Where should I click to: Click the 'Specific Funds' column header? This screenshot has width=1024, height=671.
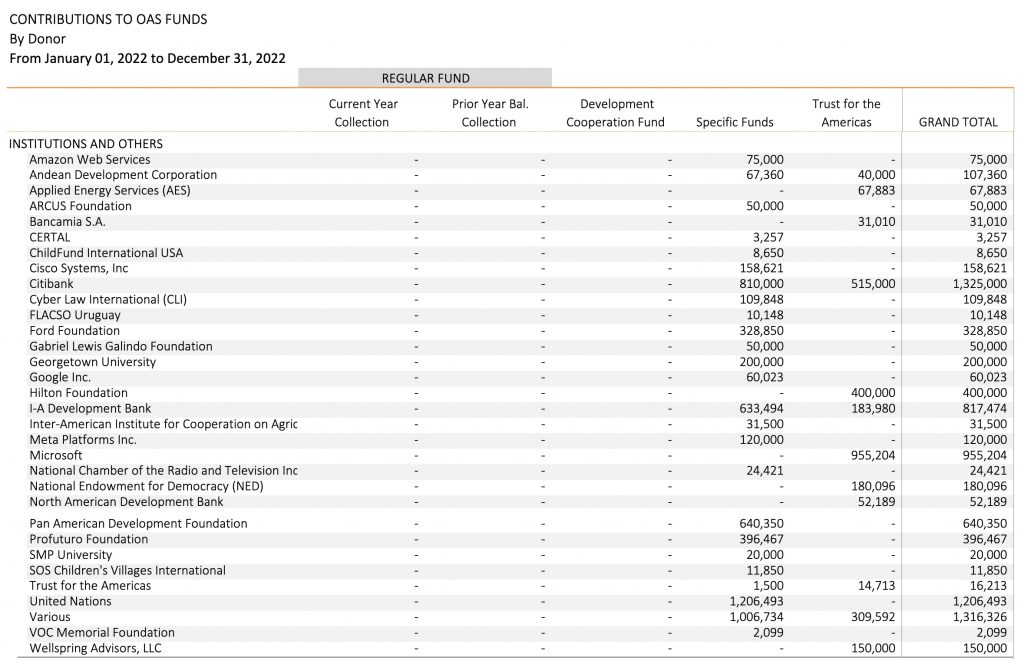click(x=735, y=122)
